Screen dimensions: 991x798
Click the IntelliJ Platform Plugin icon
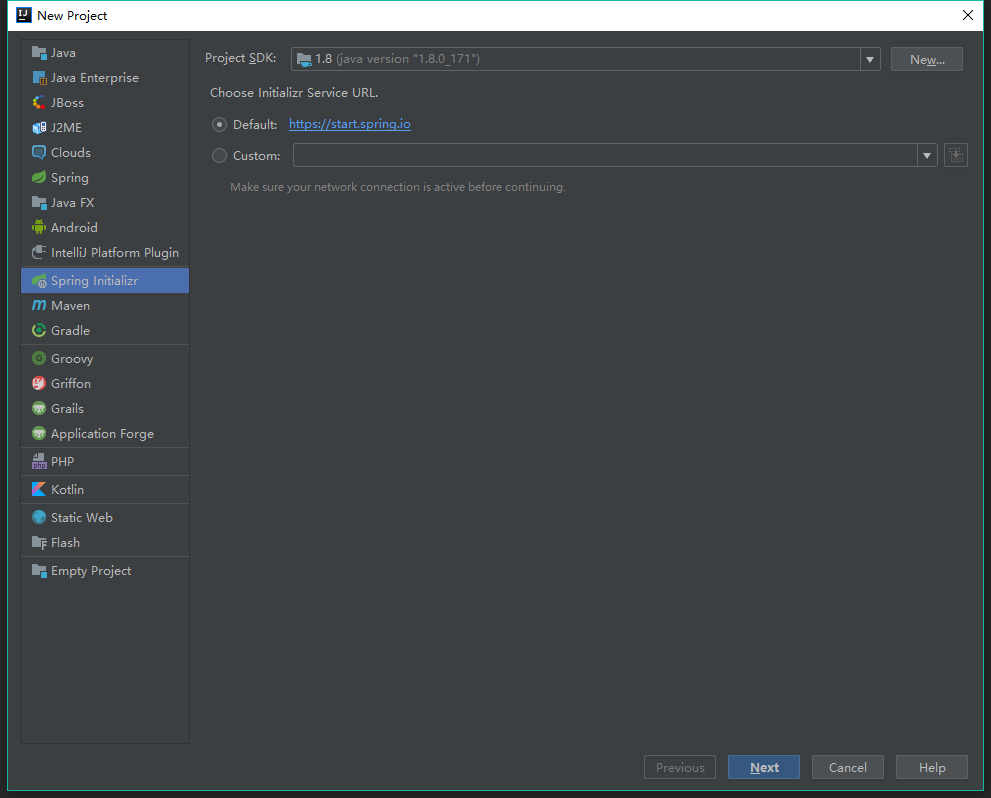coord(39,253)
